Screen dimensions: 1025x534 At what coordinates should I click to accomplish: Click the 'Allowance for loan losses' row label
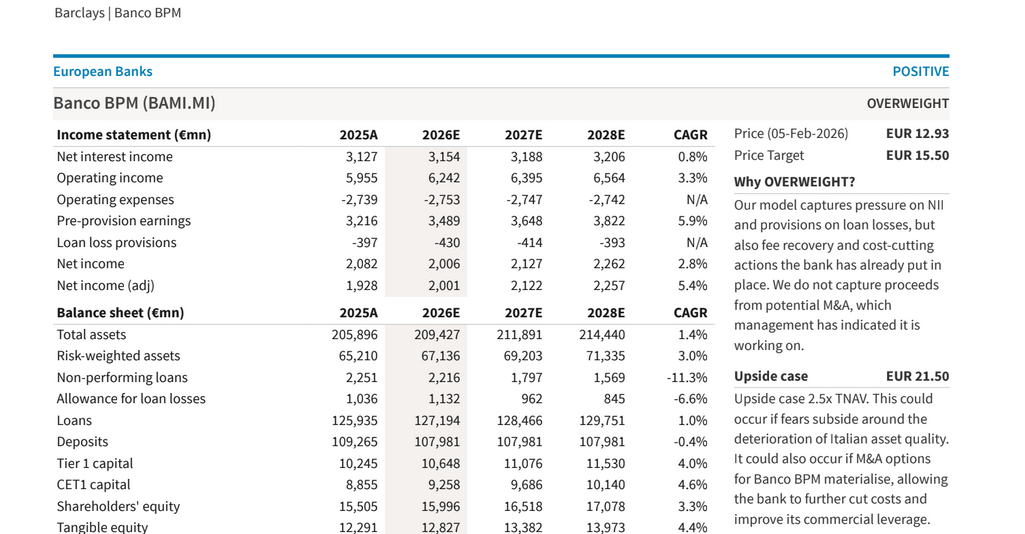(x=131, y=399)
